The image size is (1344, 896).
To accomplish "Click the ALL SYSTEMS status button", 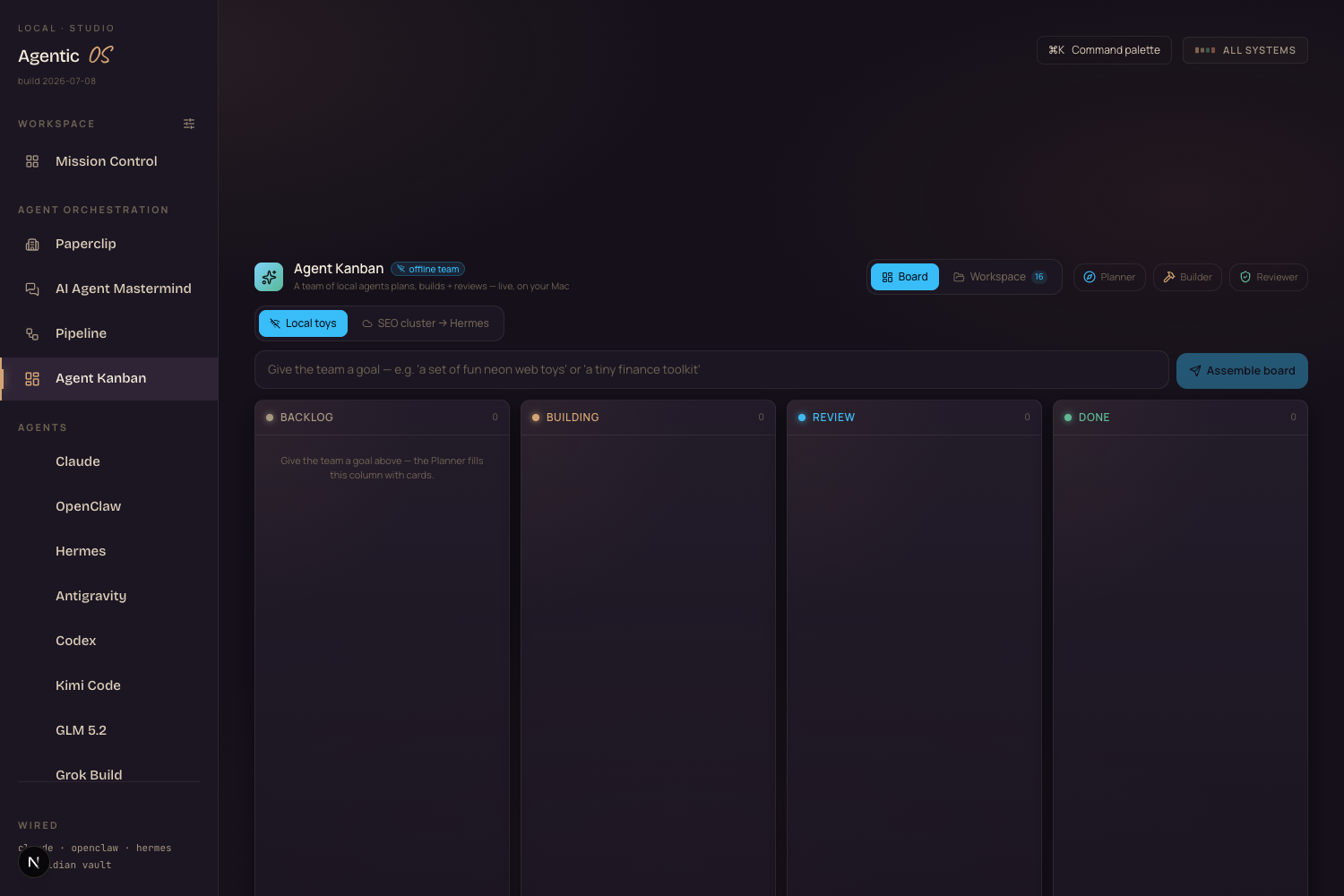I will [x=1245, y=50].
